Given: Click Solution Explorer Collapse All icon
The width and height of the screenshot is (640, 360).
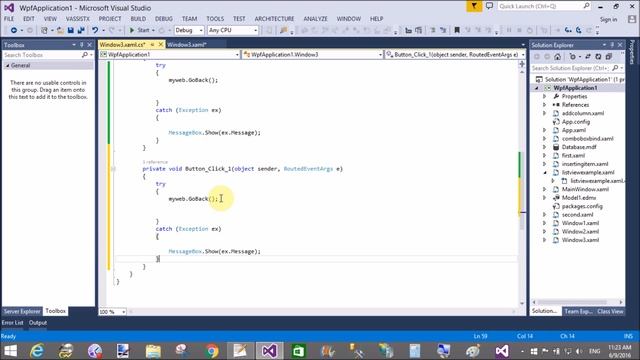Looking at the screenshot, I should tap(609, 57).
